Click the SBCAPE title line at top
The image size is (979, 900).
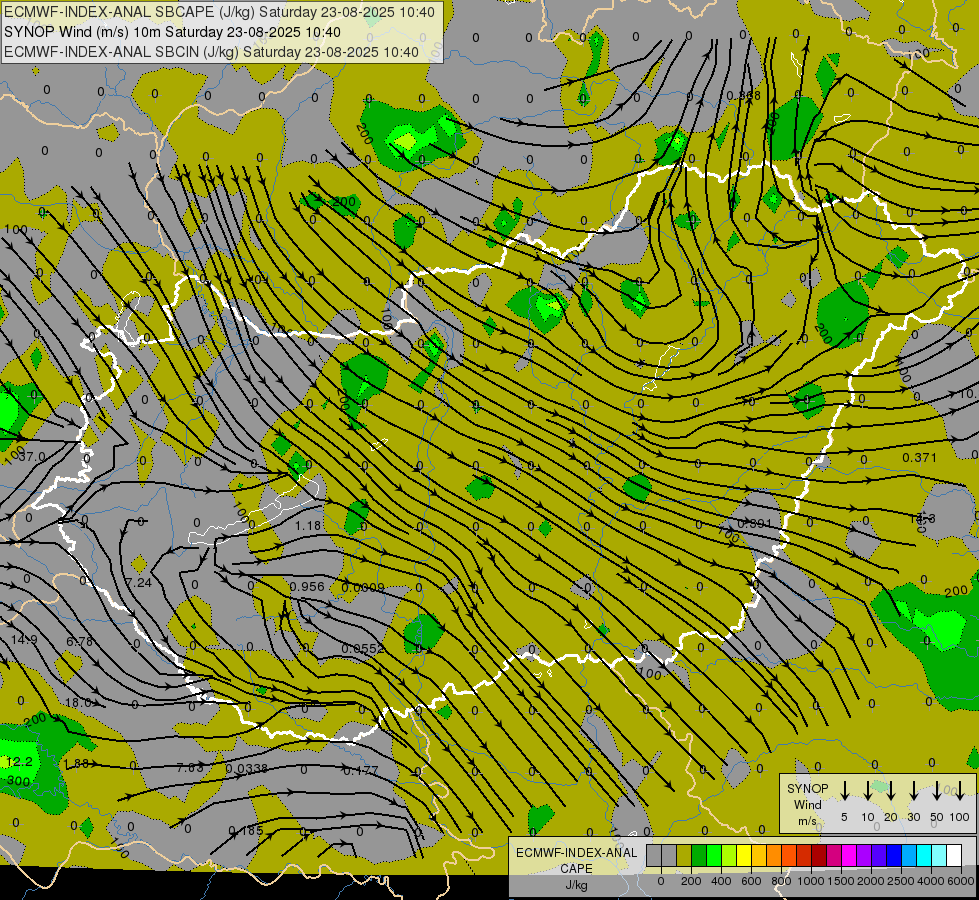pos(219,12)
